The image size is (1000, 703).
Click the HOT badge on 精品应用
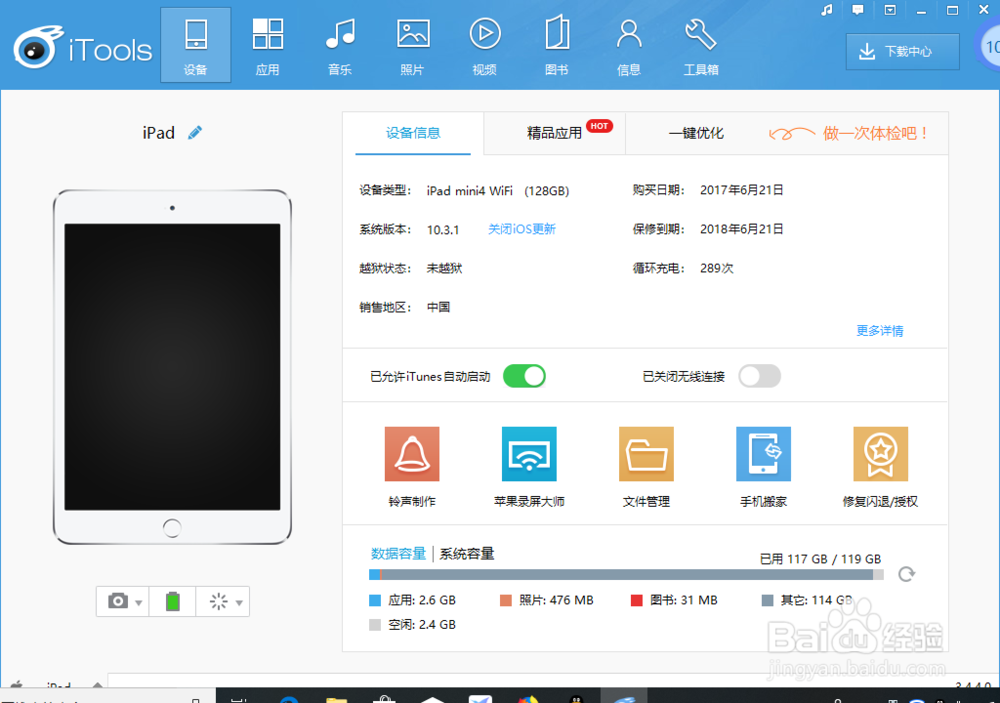599,126
